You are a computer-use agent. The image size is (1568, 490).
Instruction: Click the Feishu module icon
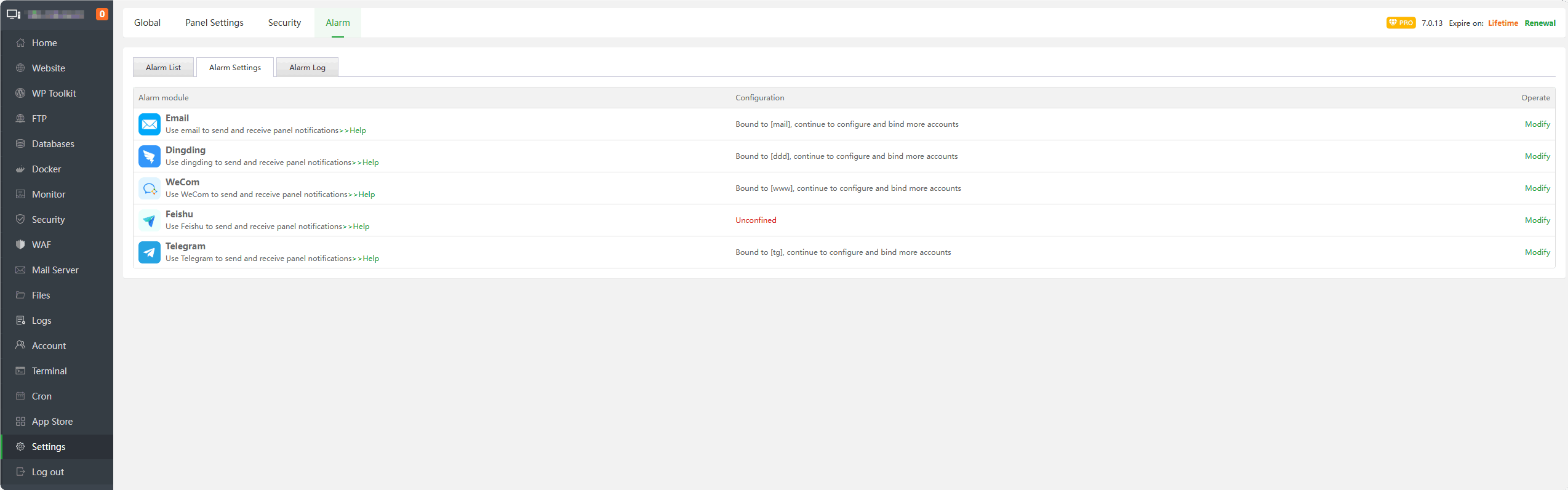coord(150,220)
